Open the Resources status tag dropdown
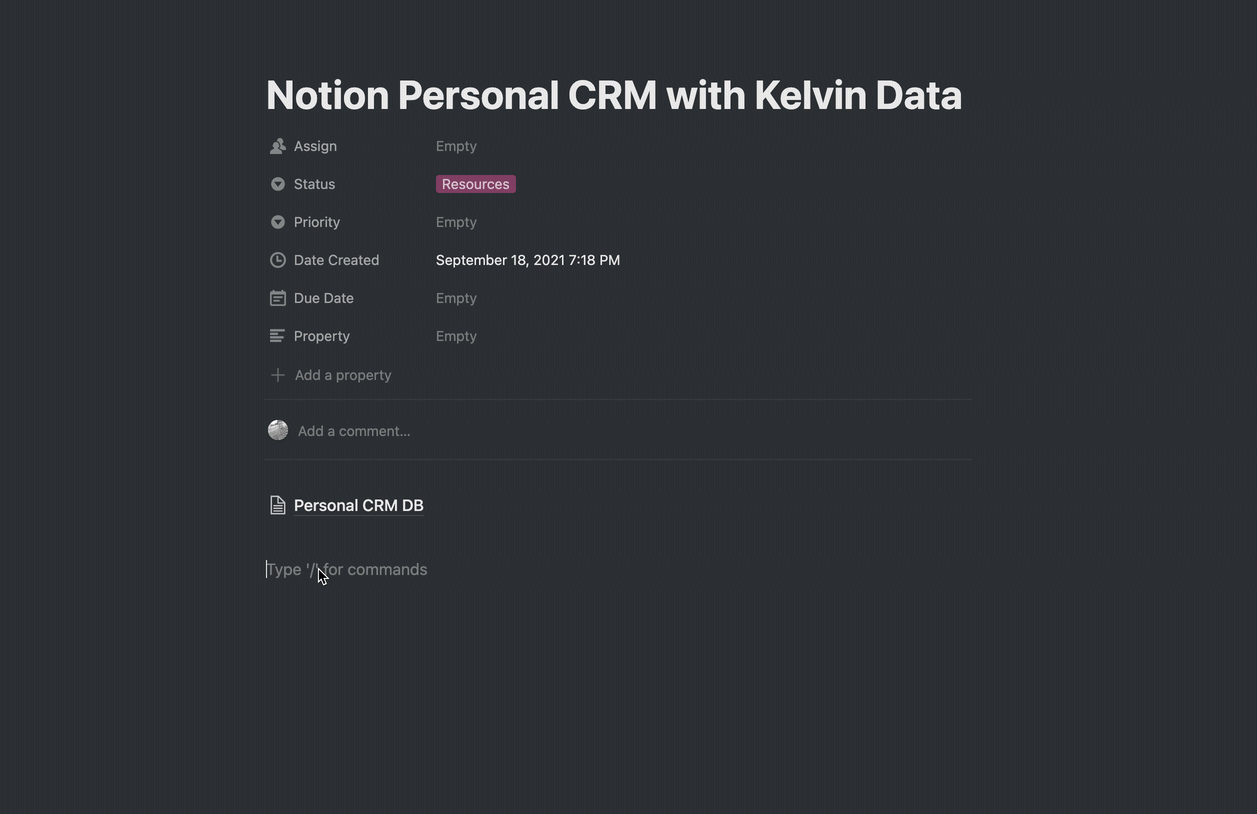The image size is (1257, 814). (476, 184)
